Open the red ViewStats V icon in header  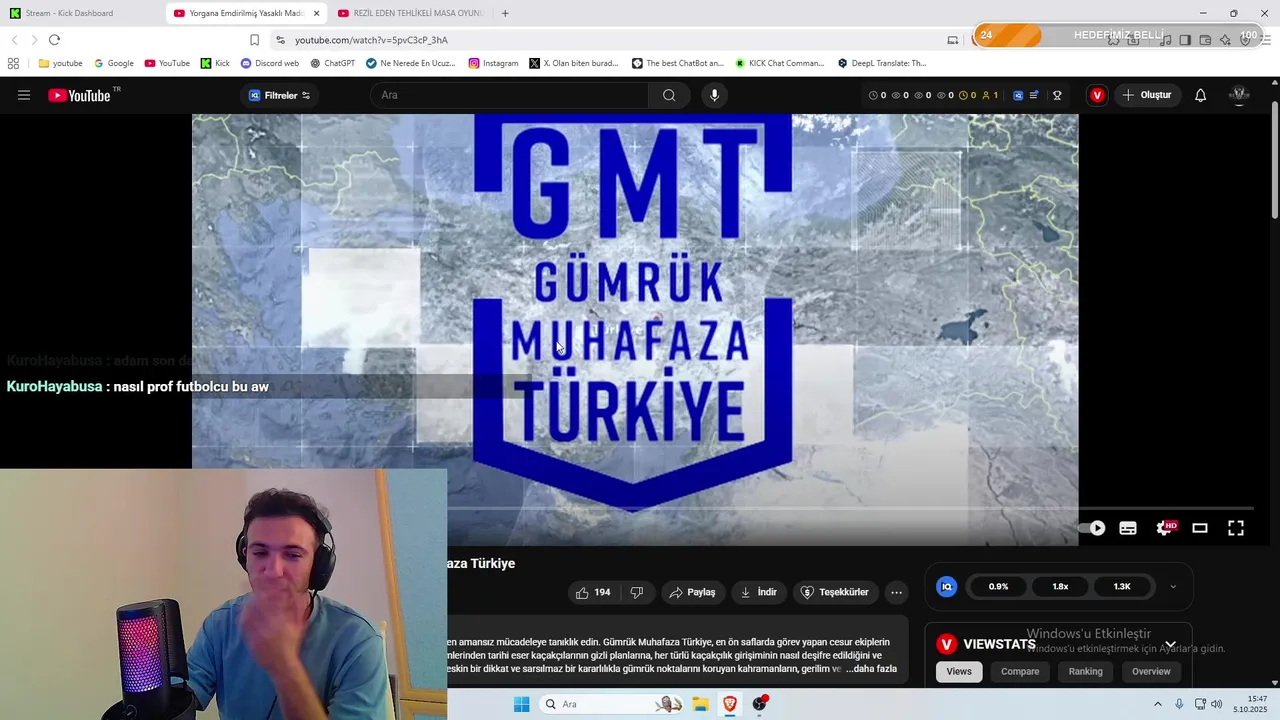click(x=1097, y=95)
